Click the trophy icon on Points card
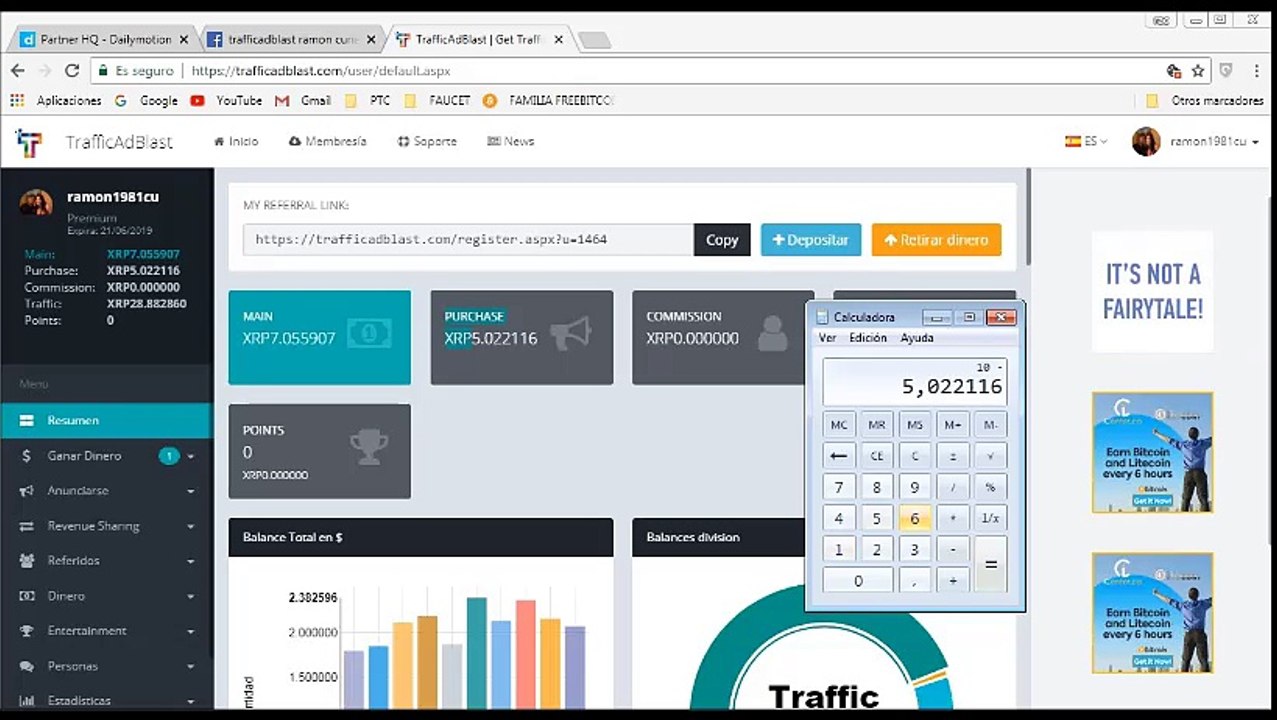This screenshot has width=1277, height=720. (369, 448)
